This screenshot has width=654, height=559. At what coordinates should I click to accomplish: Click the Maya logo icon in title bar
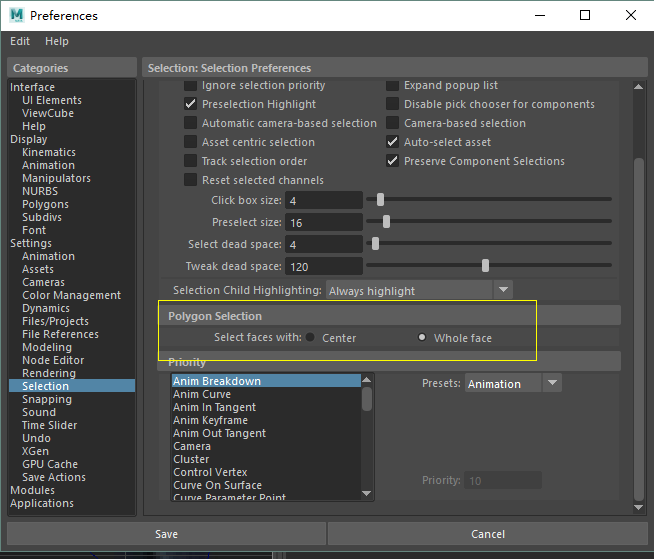point(17,15)
